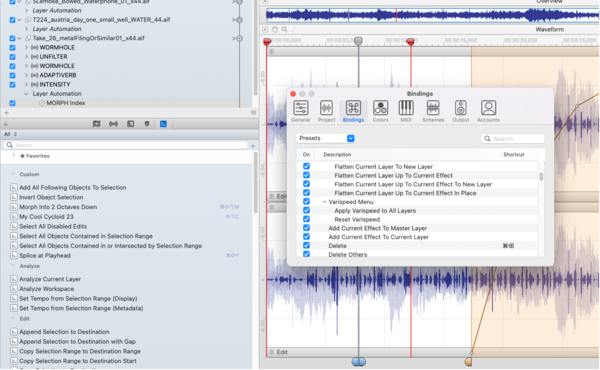Viewport: 600px width, 370px height.
Task: Collapse the Varispeed Menu group
Action: click(x=324, y=202)
